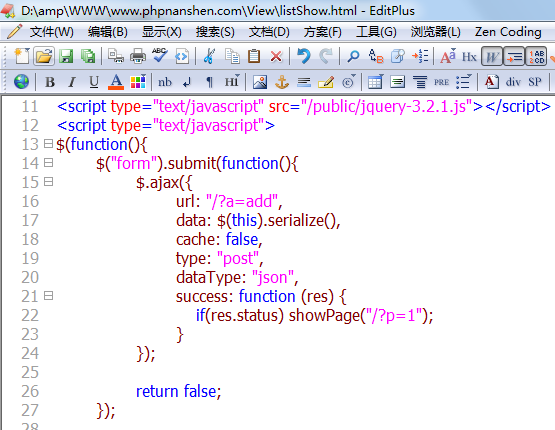
Task: Open browser preview globe icon
Action: pyautogui.click(x=22, y=82)
